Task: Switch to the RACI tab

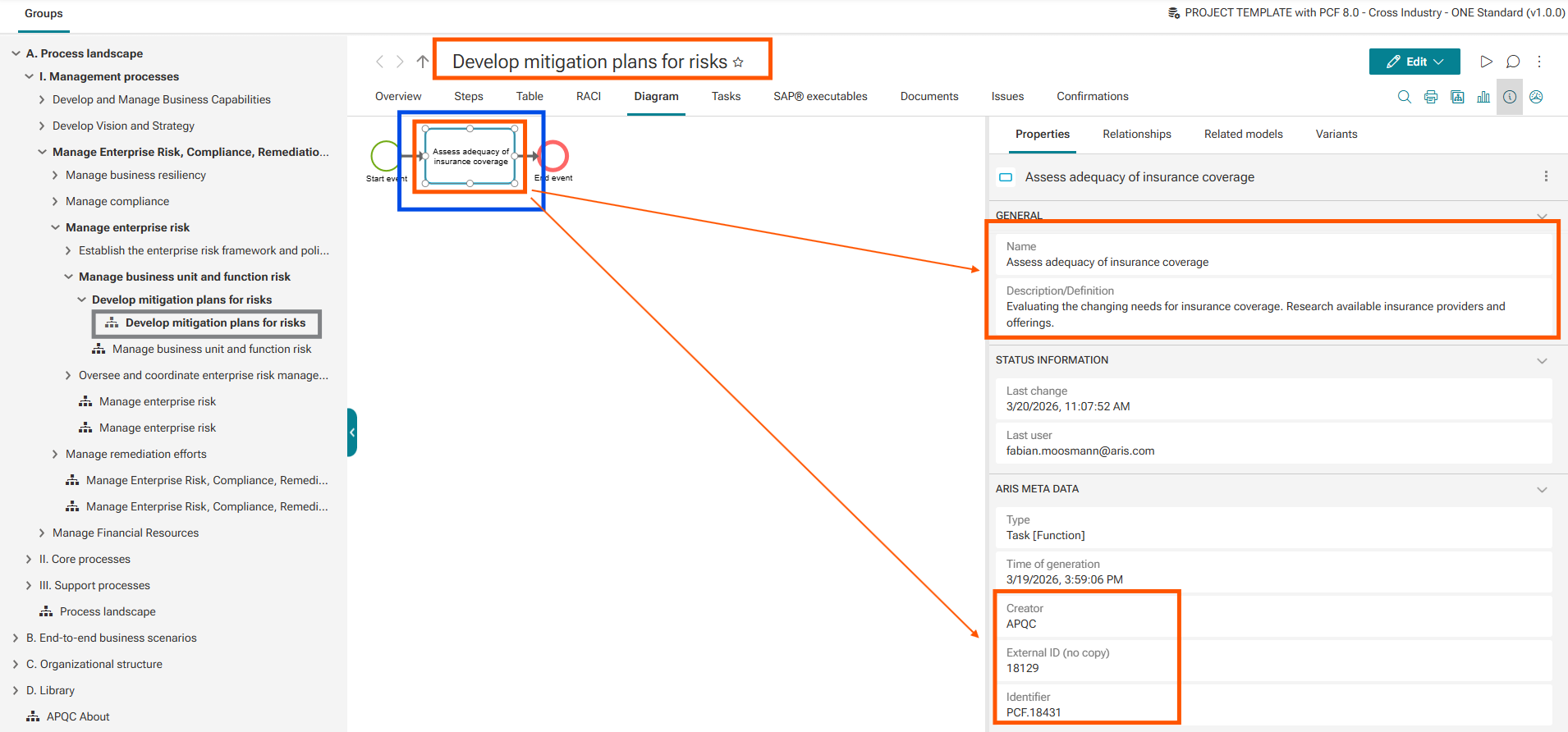Action: [x=588, y=96]
